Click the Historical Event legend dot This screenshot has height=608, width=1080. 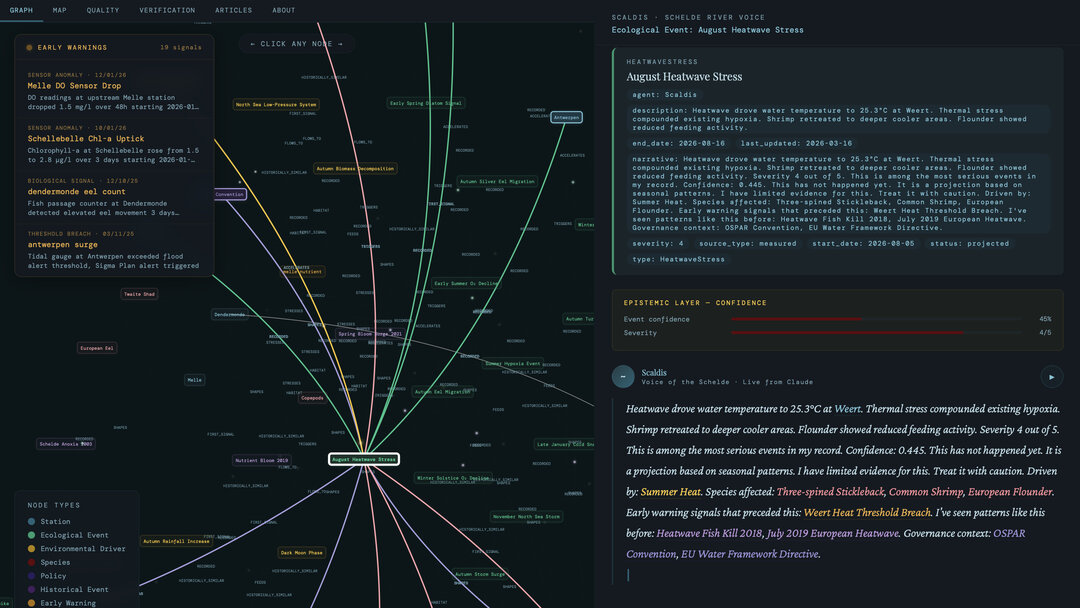click(x=31, y=589)
